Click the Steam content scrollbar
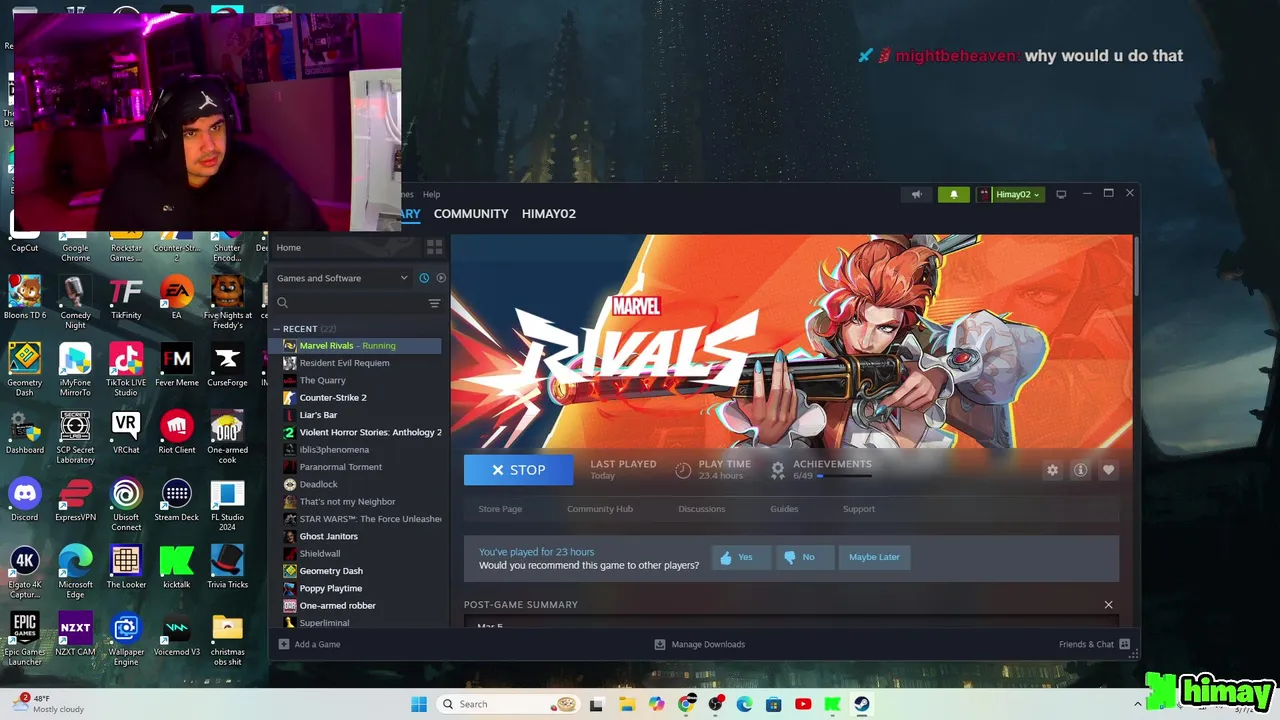 point(1136,265)
